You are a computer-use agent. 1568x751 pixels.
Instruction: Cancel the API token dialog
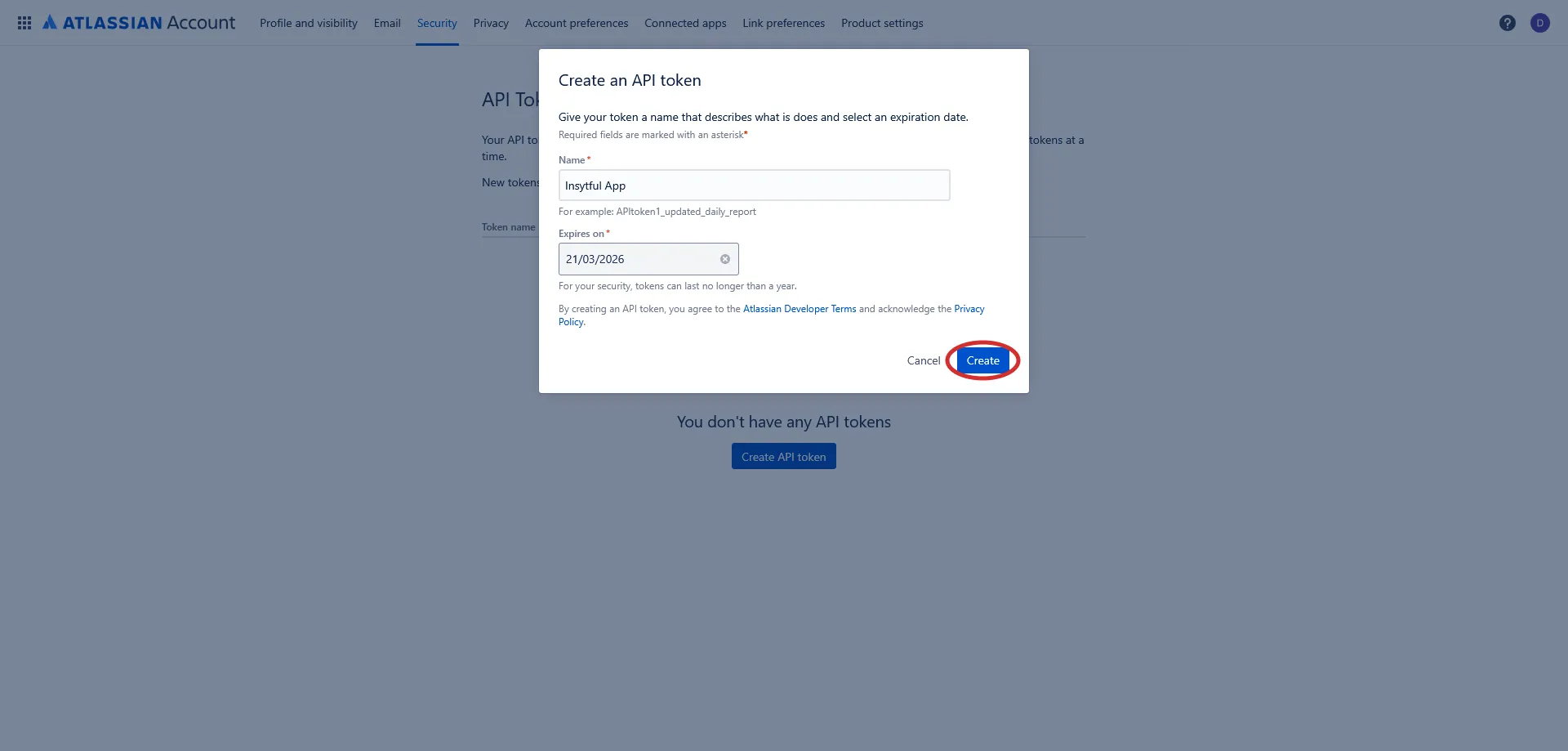click(924, 360)
